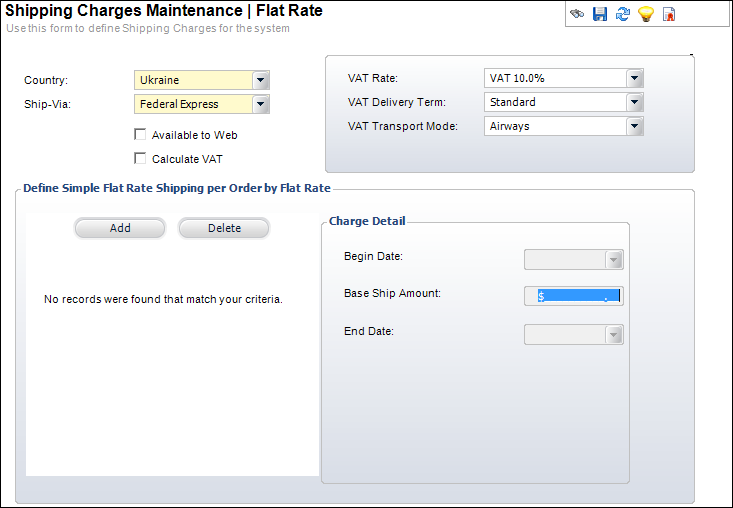Click the Add button

click(x=120, y=228)
